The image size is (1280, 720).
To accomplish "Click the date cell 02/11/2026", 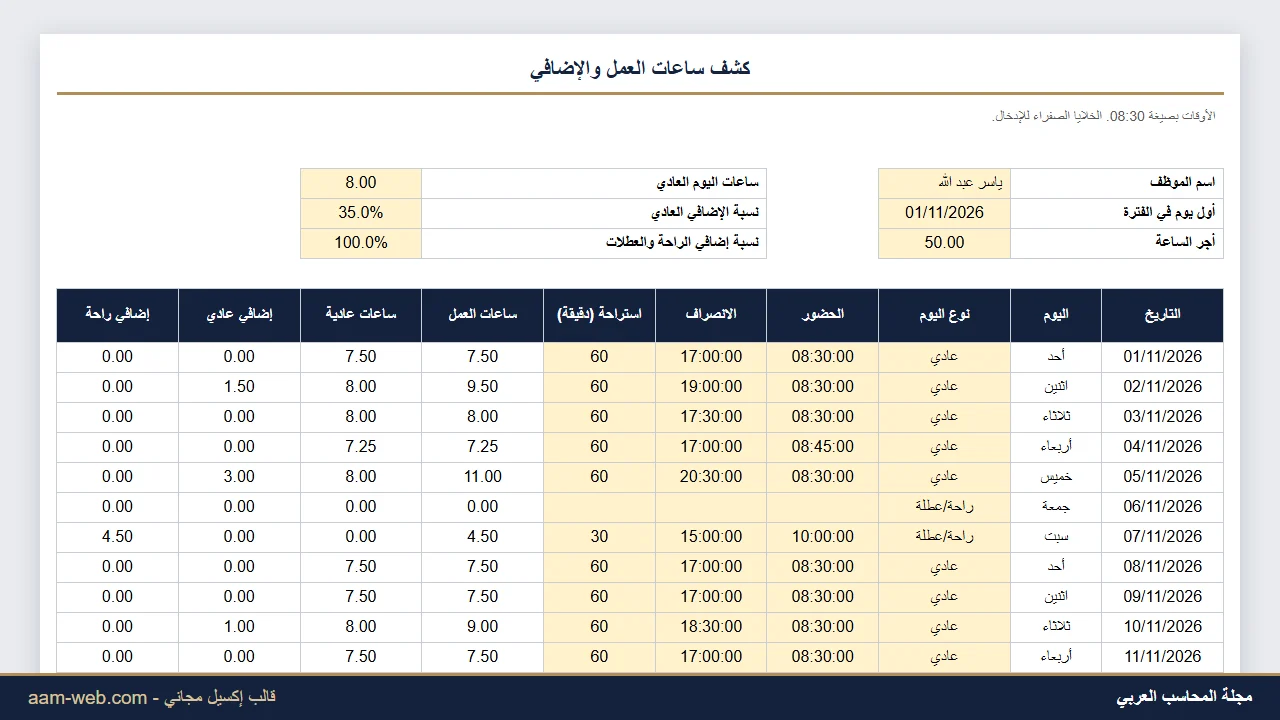I will point(1162,387).
